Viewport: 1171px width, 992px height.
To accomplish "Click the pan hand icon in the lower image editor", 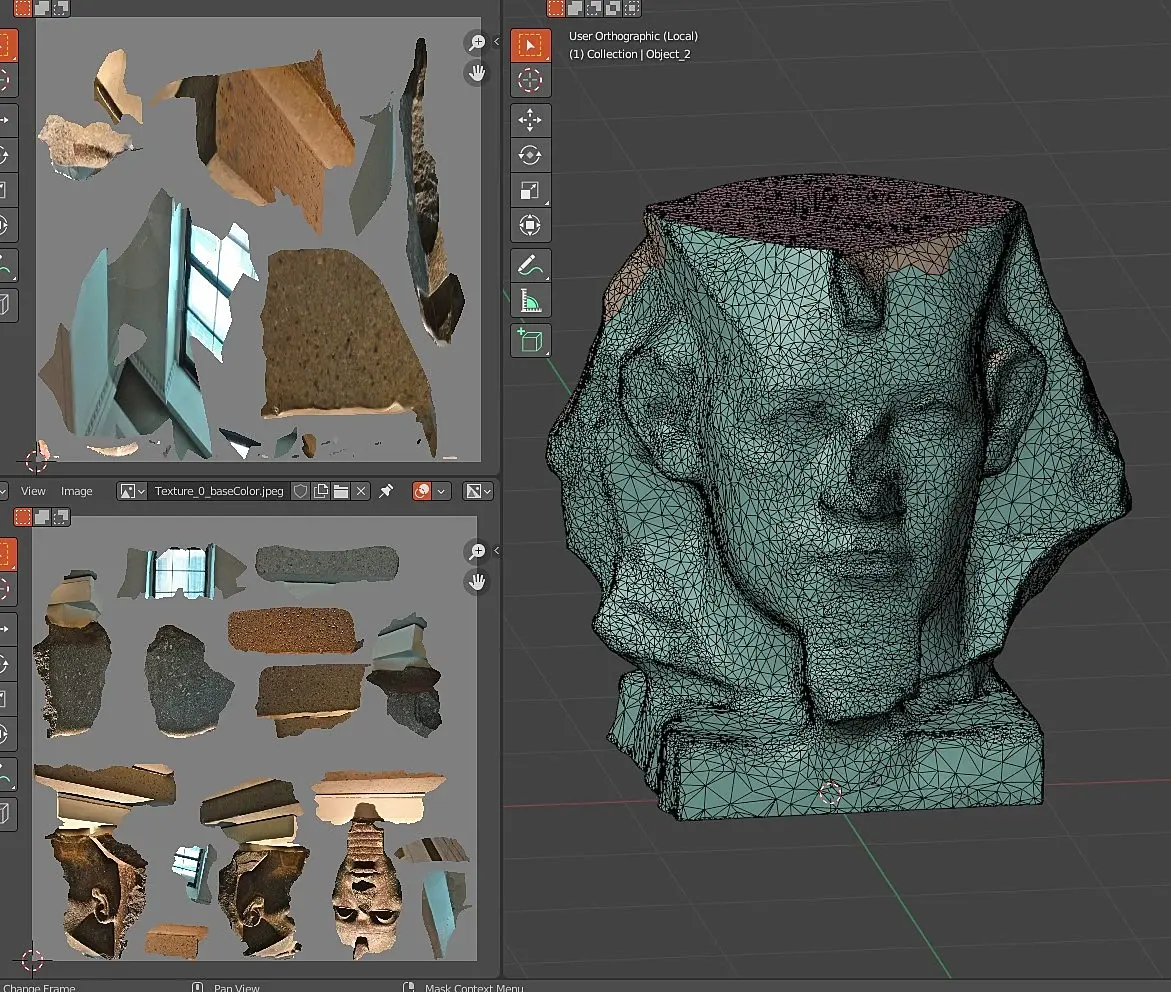I will tap(477, 581).
